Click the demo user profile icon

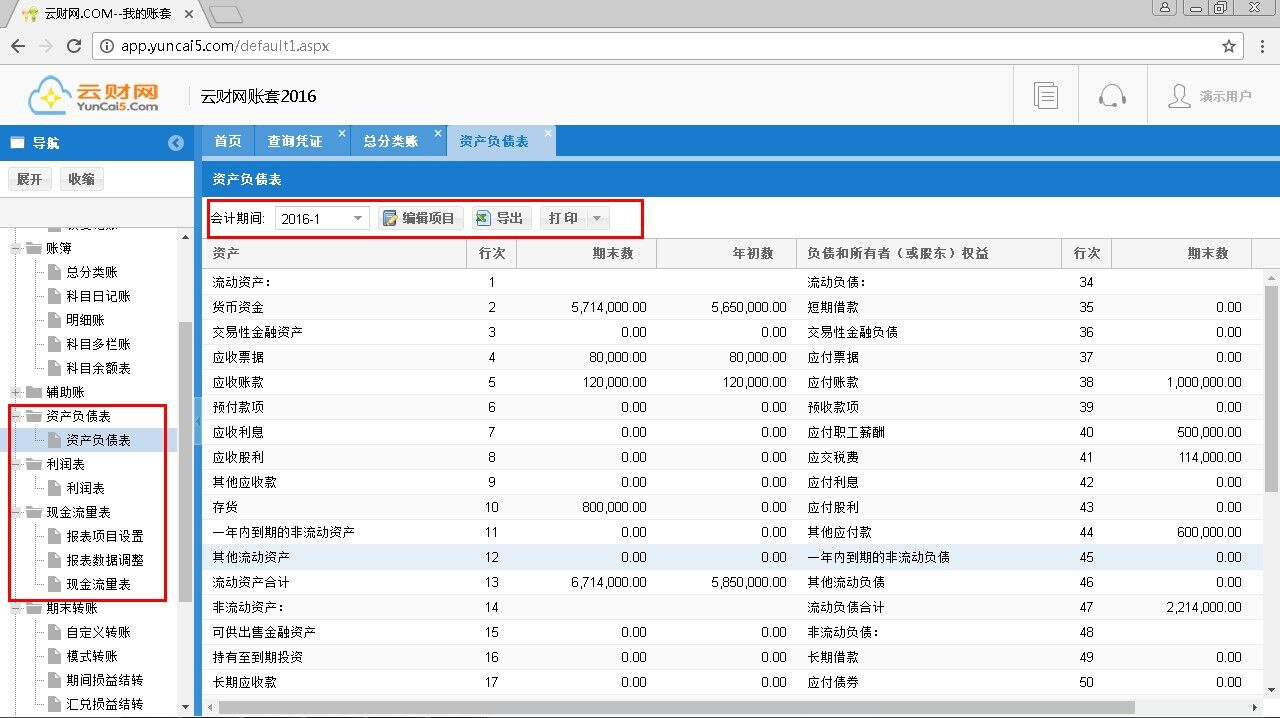tap(1179, 96)
